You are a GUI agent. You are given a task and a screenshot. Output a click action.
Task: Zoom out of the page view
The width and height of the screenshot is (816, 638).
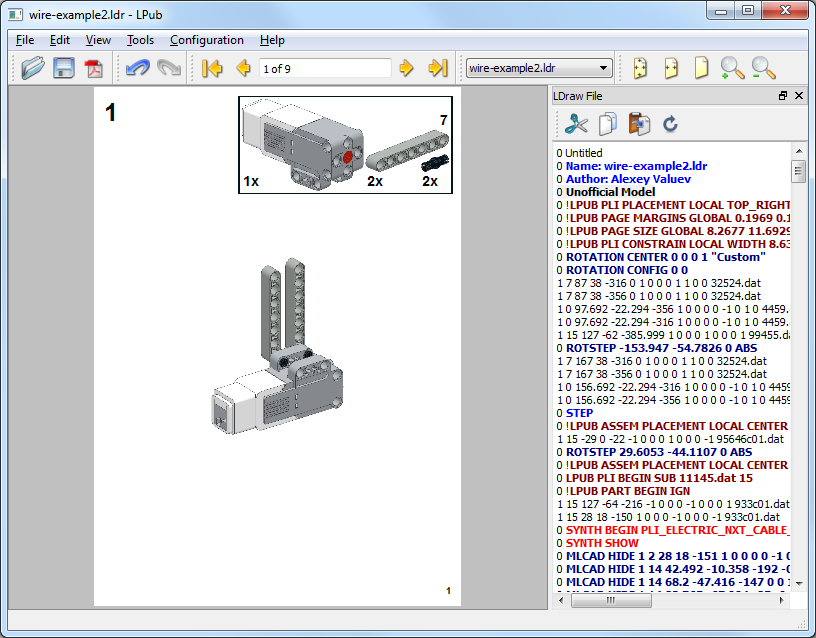tap(763, 68)
